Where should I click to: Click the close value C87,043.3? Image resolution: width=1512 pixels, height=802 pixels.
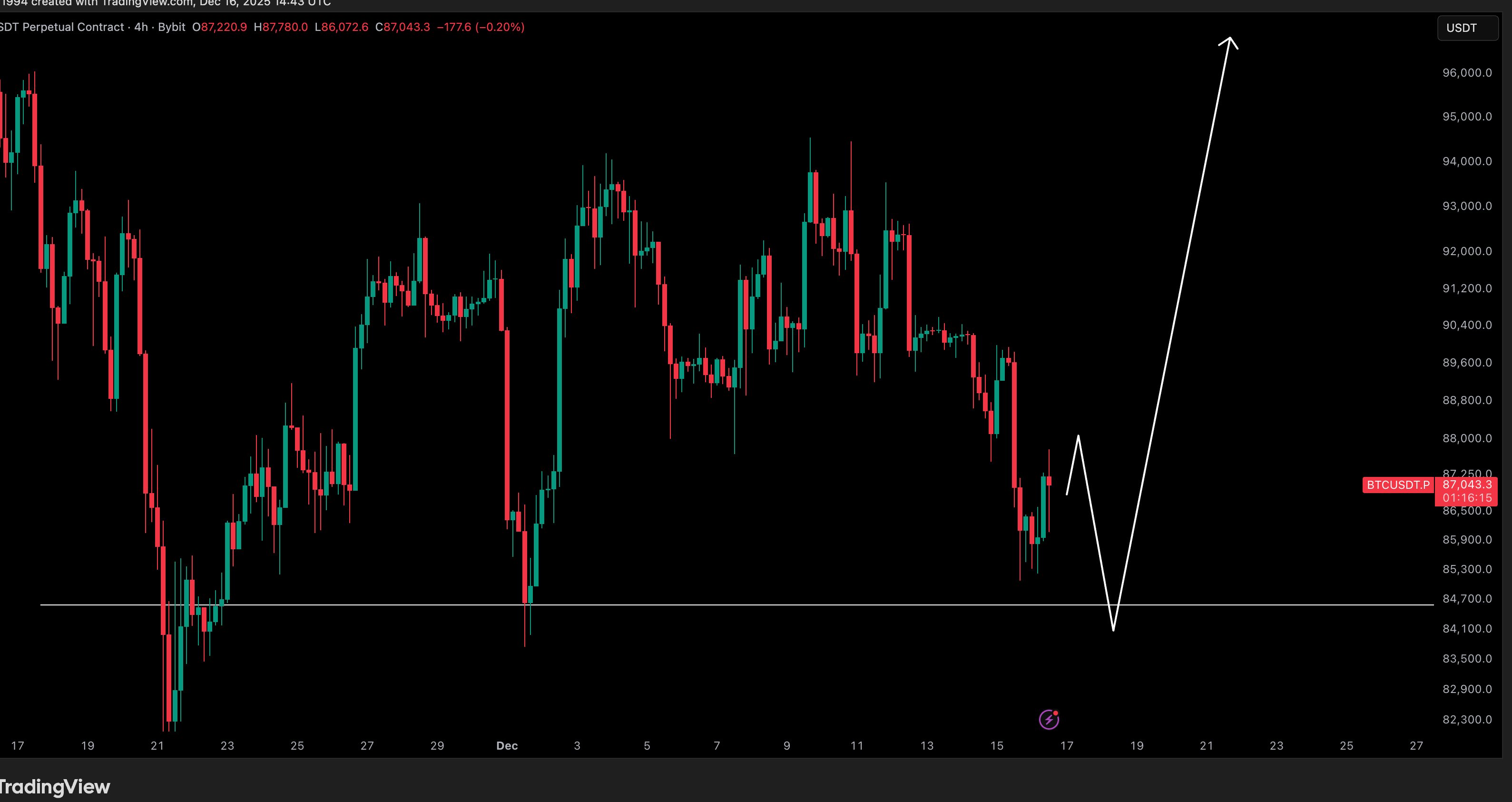pos(403,27)
